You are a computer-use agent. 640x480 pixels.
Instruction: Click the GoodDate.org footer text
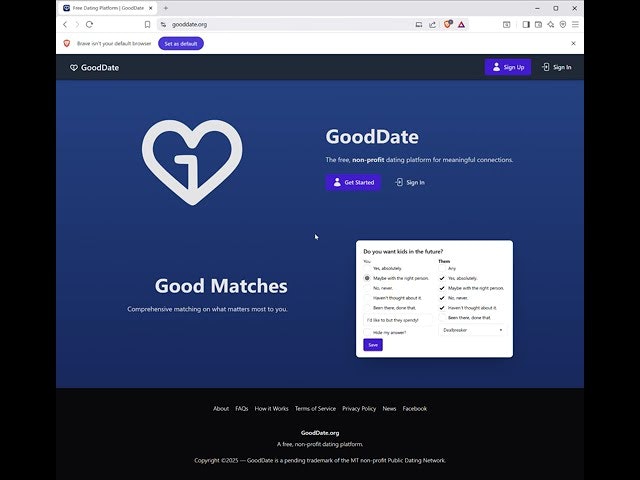point(320,433)
